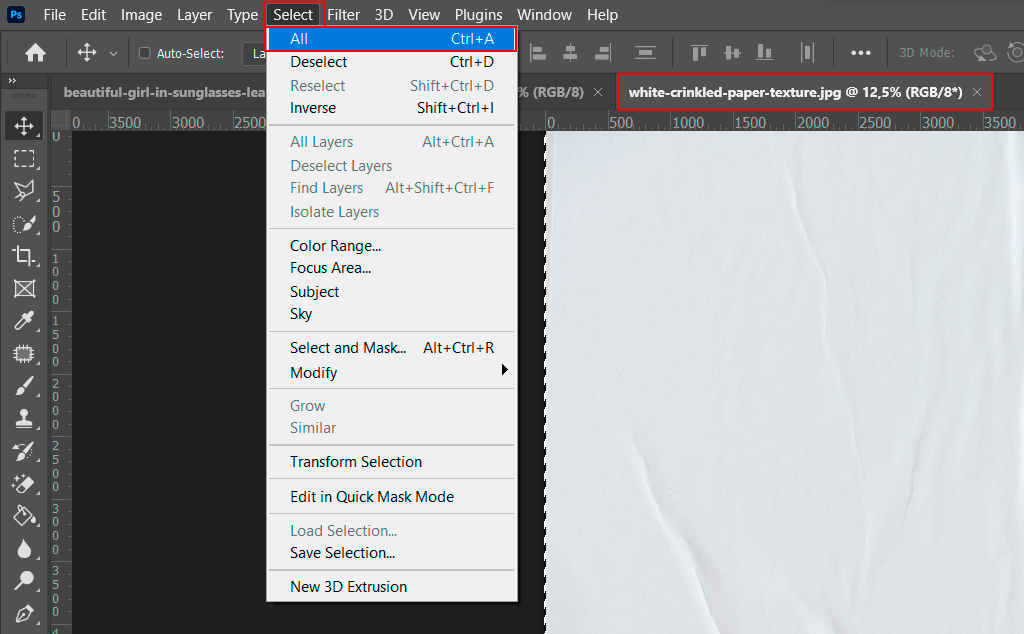Open the Move tool preset dropdown arrow

[113, 53]
